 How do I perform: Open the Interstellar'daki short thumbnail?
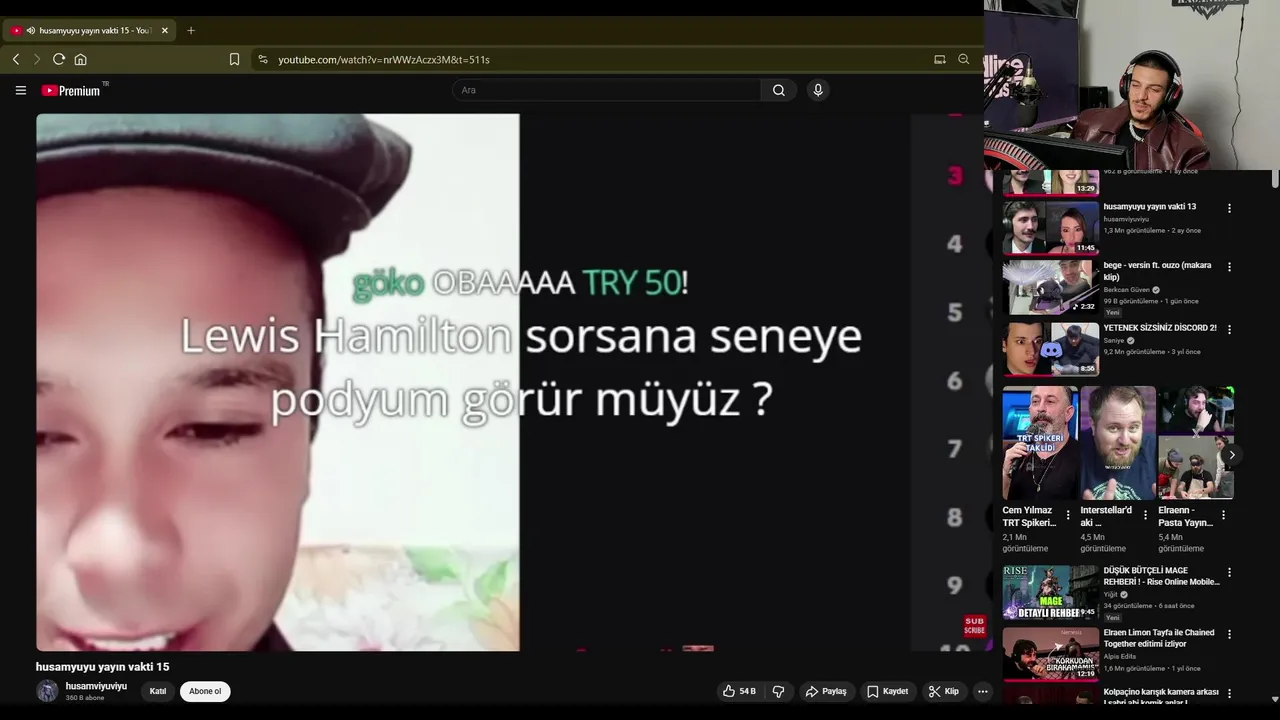pyautogui.click(x=1118, y=443)
